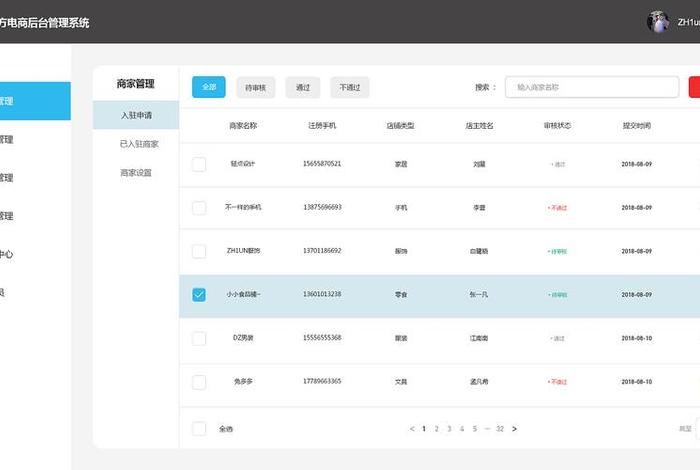Click phone number 17789663365

[x=322, y=381]
